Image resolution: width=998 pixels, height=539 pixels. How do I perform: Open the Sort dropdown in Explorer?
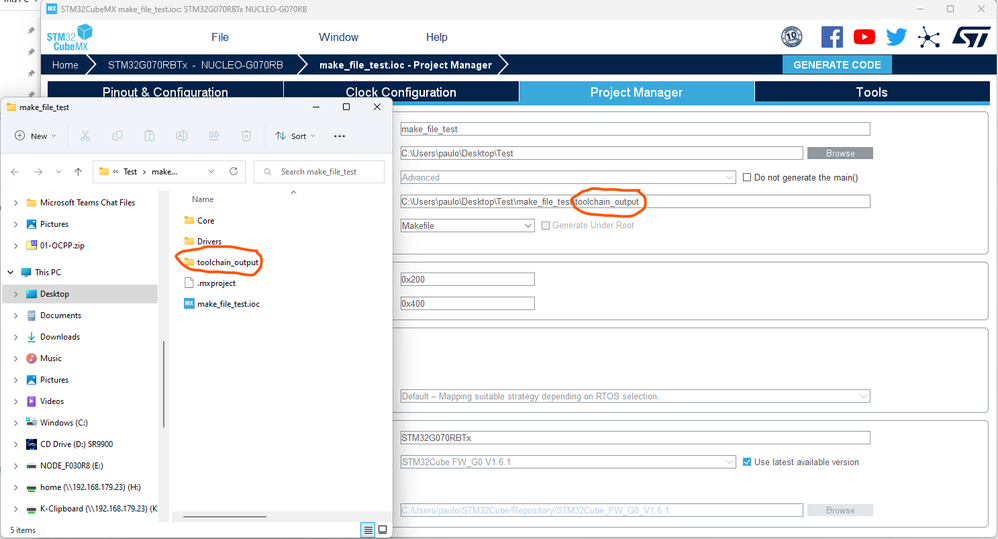(295, 136)
